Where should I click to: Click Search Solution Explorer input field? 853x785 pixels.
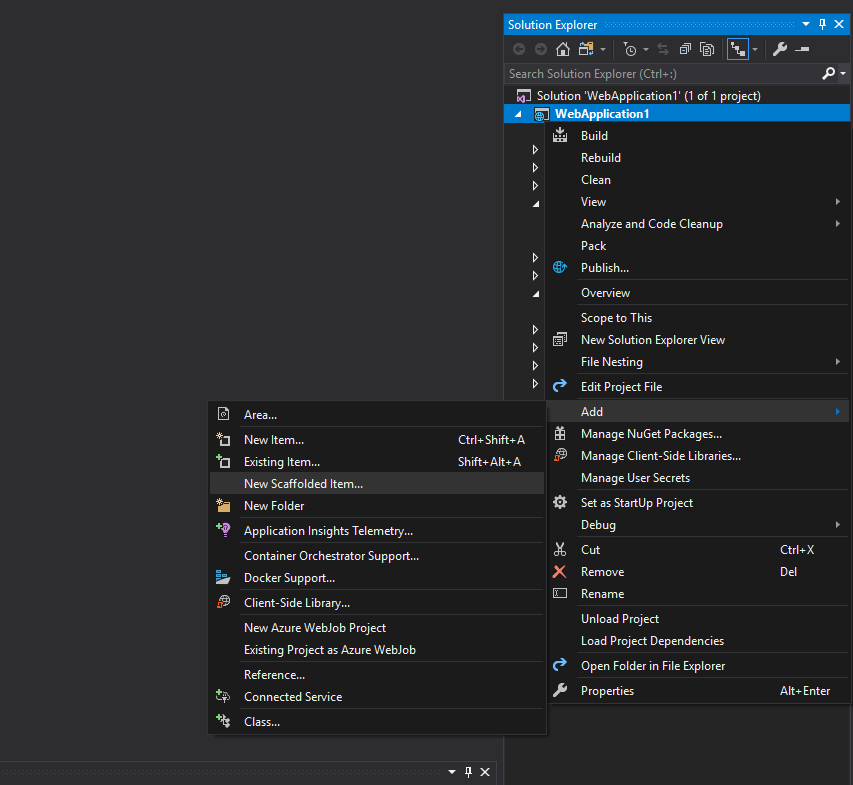663,73
